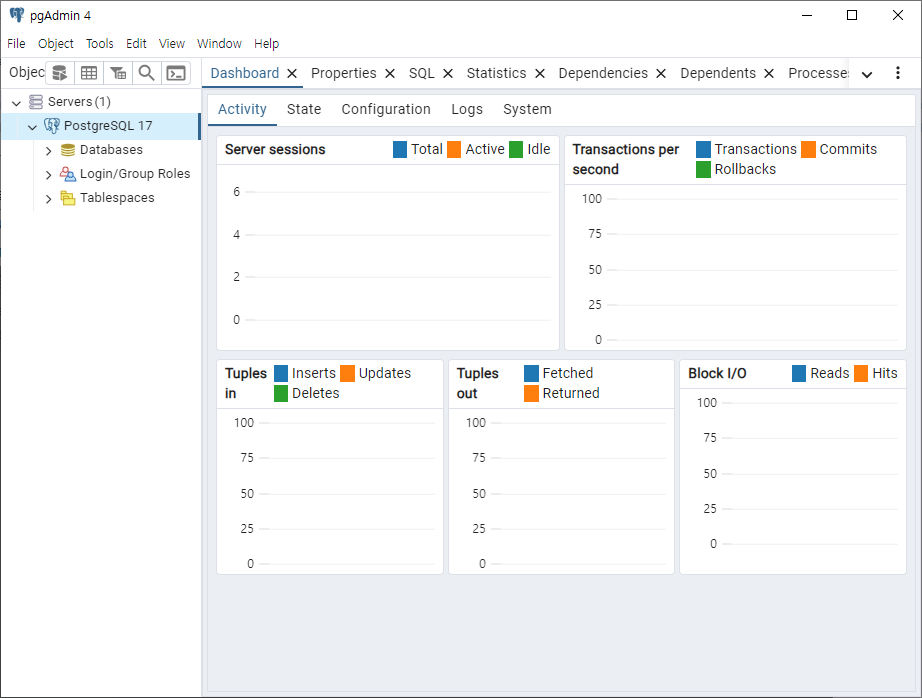Screen dimensions: 922x698
Task: Collapse the PostgreSQL 17 node
Action: pyautogui.click(x=32, y=127)
